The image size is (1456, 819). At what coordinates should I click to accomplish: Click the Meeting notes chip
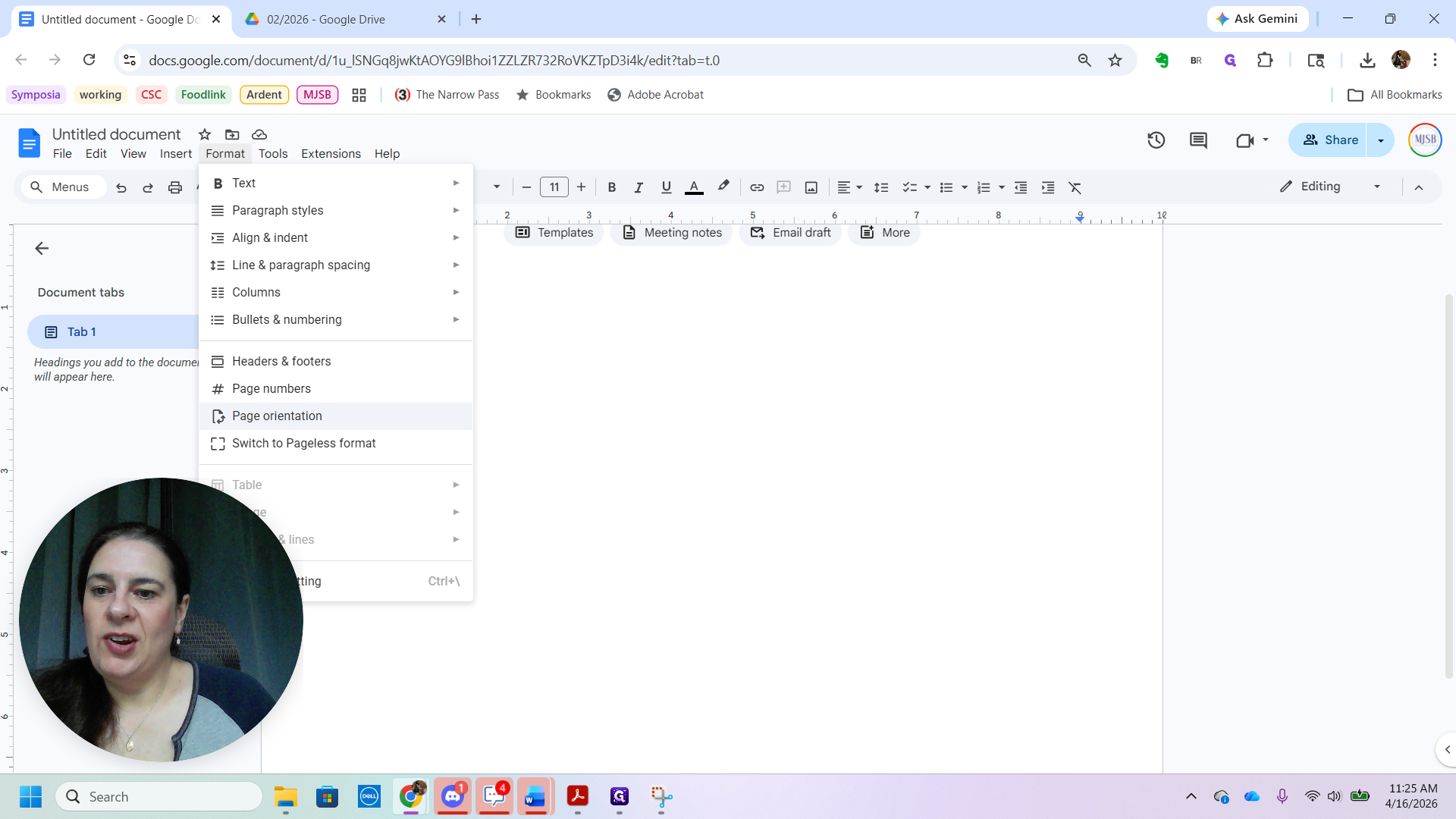point(672,233)
